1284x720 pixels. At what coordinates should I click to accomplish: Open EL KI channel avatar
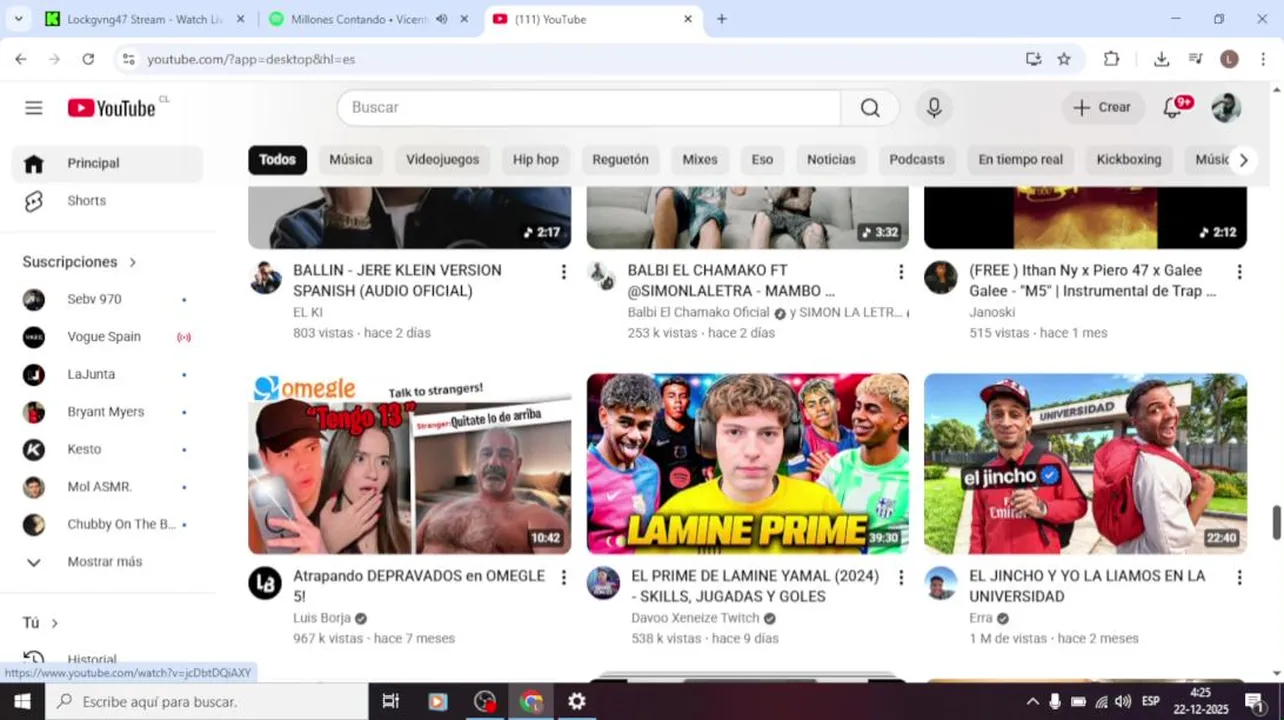pyautogui.click(x=265, y=277)
